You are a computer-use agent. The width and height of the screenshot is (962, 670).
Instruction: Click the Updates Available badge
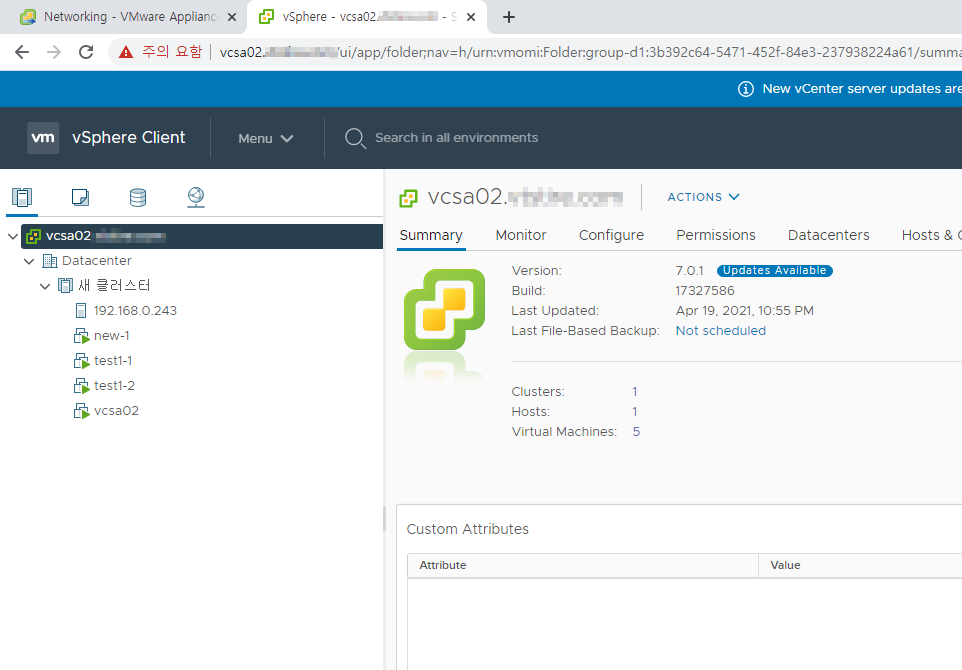pyautogui.click(x=774, y=271)
